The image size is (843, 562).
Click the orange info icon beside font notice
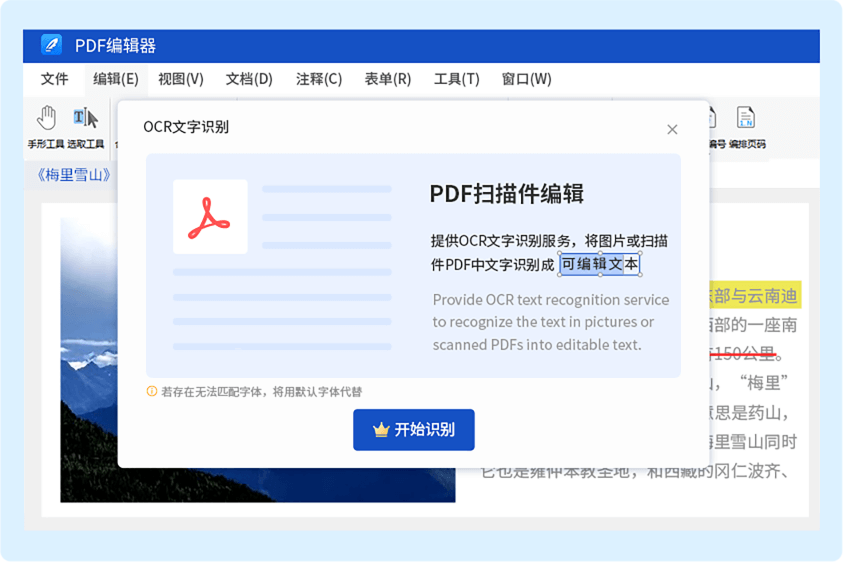tap(152, 391)
